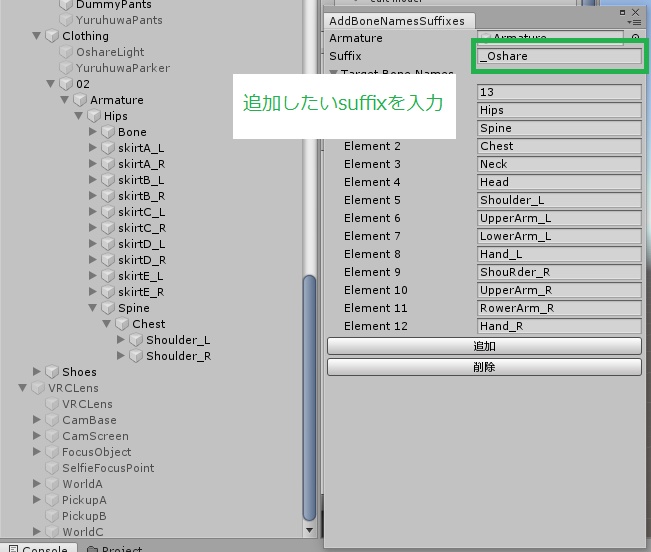Edit the Element 5 field Shoulder_L
The height and width of the screenshot is (552, 651).
pos(559,200)
